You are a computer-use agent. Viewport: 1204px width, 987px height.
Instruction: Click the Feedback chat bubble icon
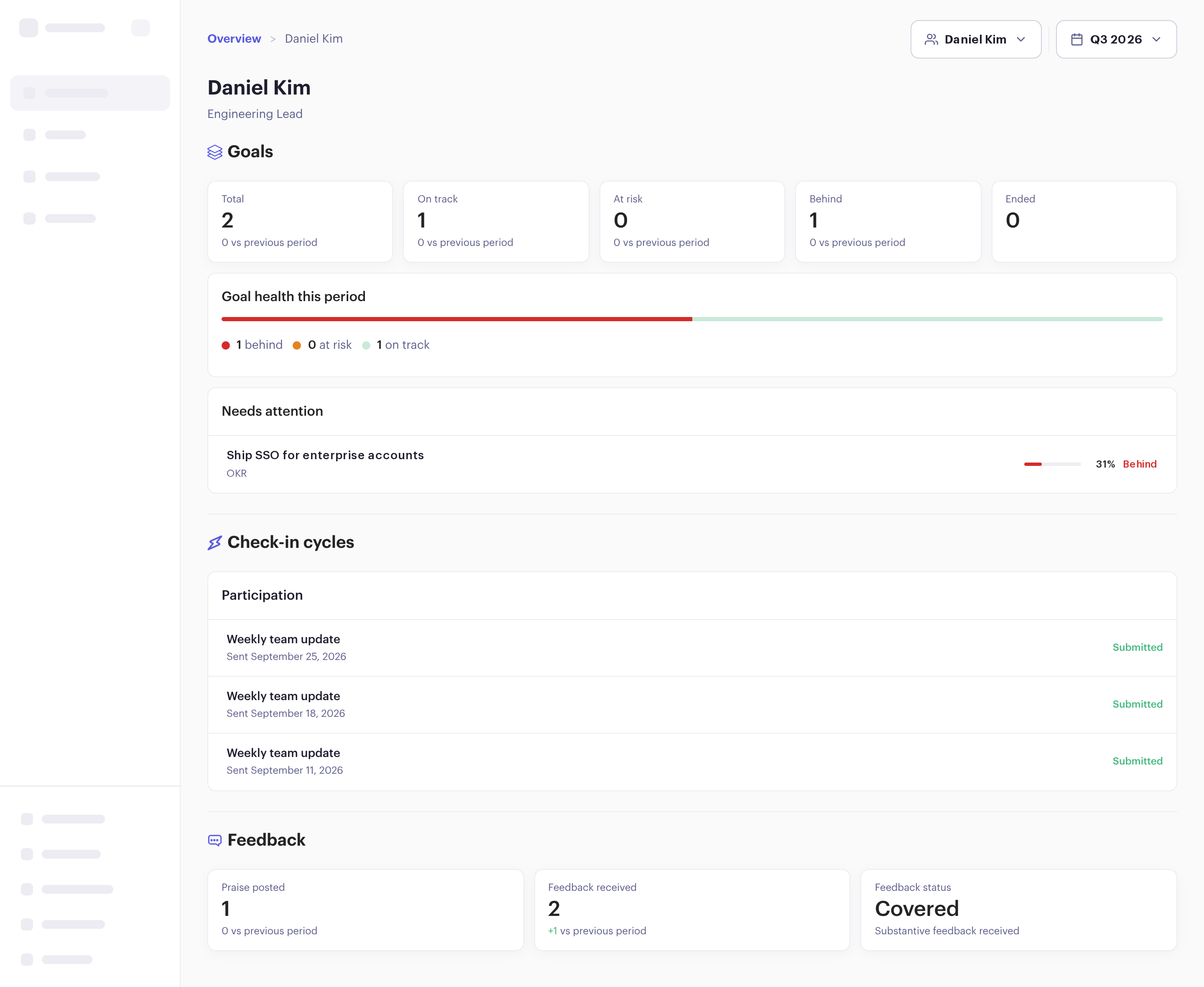point(215,840)
